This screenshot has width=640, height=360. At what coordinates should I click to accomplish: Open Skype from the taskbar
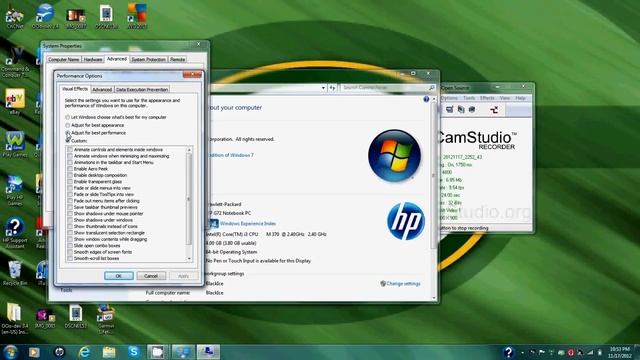[x=133, y=352]
